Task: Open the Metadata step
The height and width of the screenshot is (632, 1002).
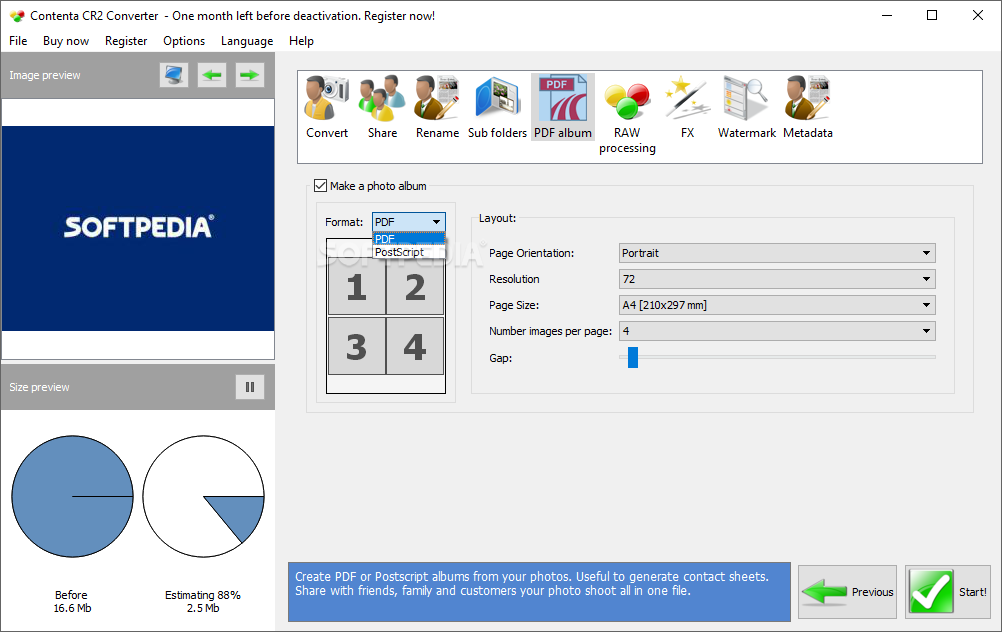Action: click(x=808, y=107)
